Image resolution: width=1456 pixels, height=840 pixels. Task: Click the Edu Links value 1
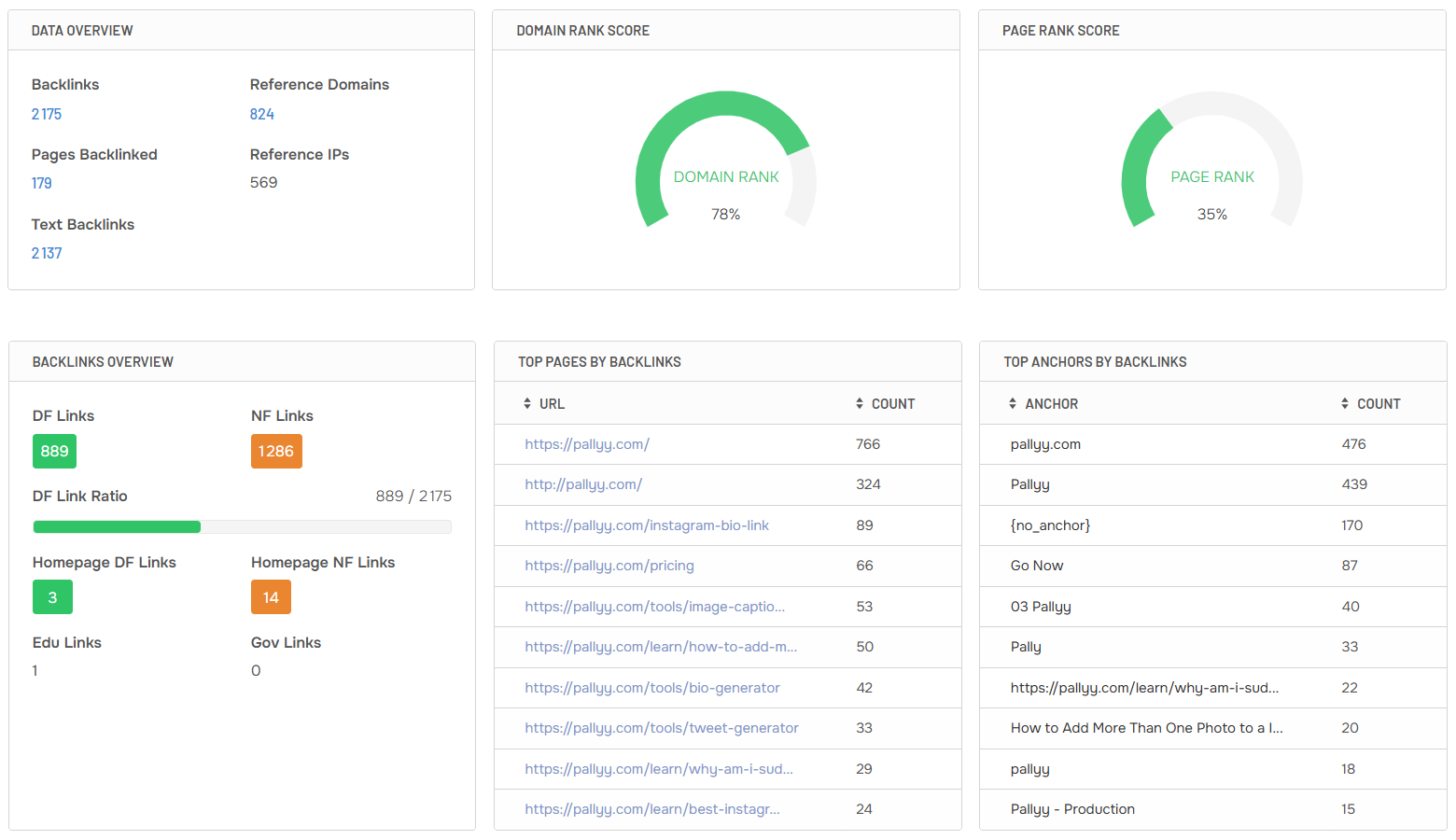[35, 671]
